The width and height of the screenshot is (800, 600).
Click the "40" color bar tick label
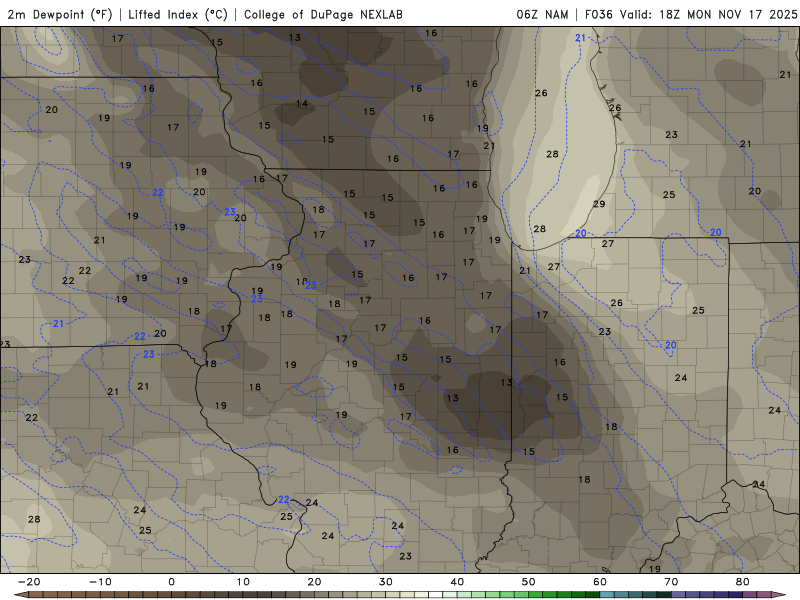coord(457,582)
